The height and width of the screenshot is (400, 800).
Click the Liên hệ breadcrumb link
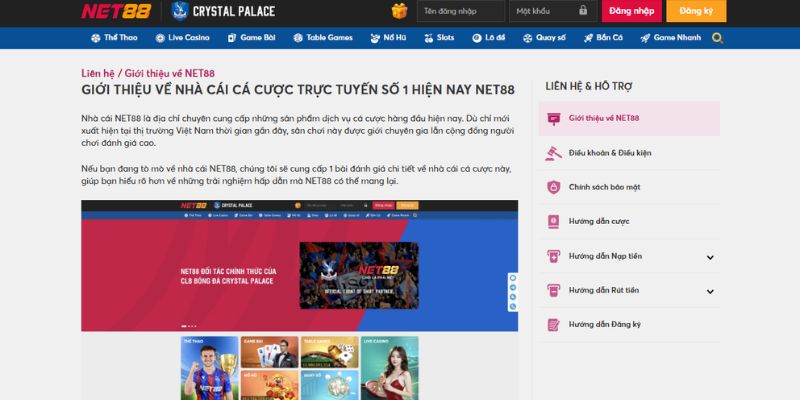[98, 73]
